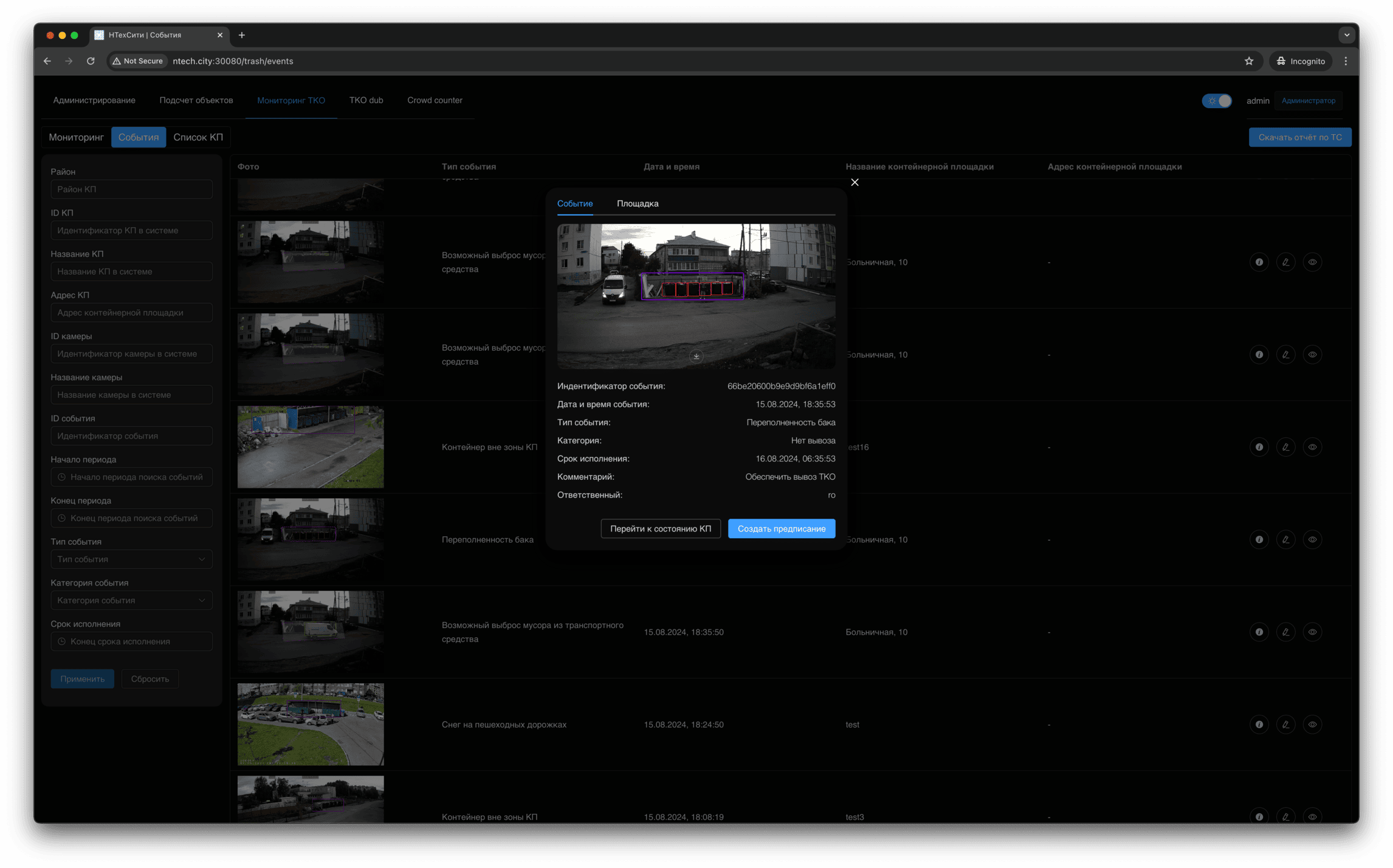Toggle eye icon for 18:24:50 test event
This screenshot has width=1393, height=868.
pos(1312,725)
